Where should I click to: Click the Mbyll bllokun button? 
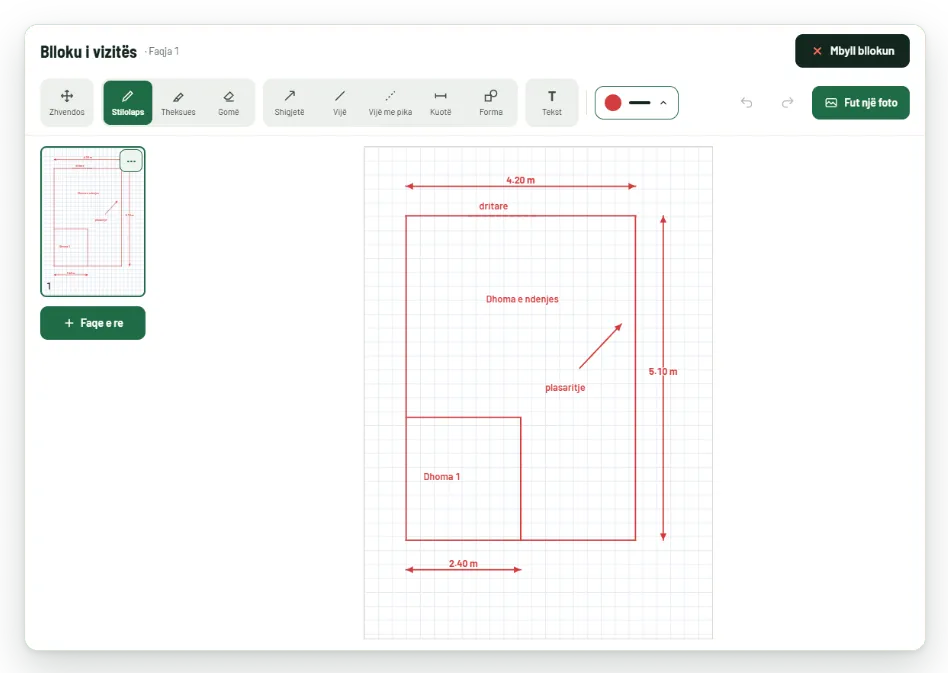(852, 51)
